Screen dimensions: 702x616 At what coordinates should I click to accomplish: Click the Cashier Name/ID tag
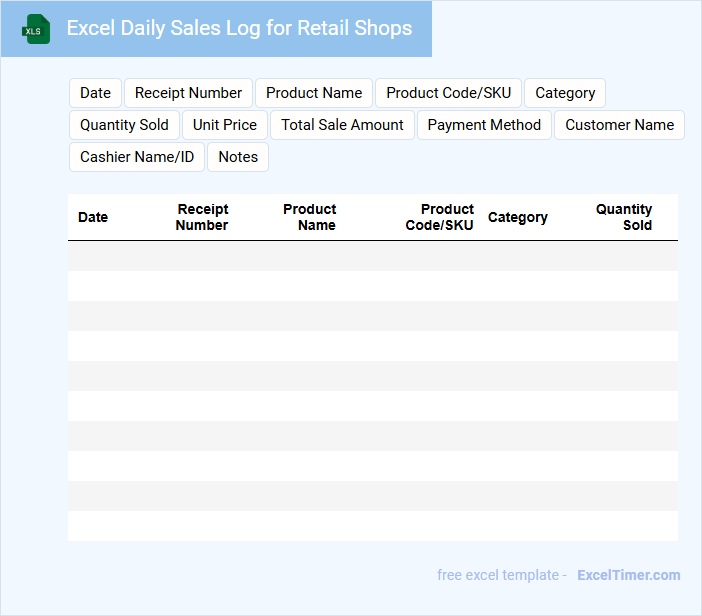pyautogui.click(x=137, y=157)
